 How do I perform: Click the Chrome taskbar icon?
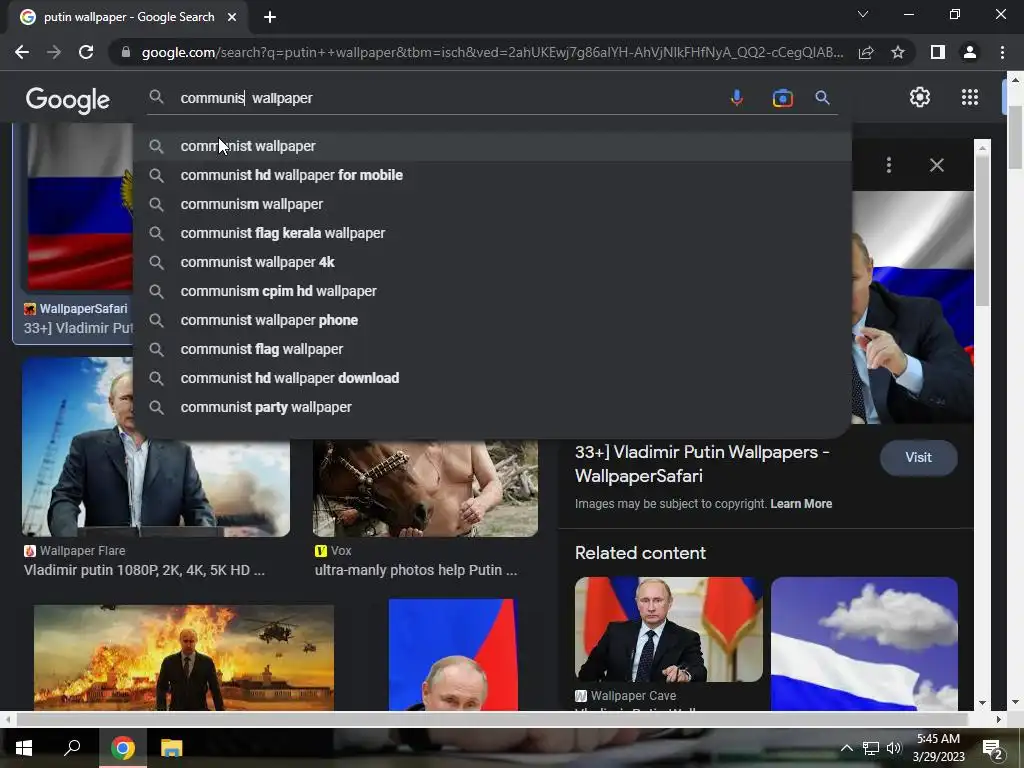coord(122,748)
